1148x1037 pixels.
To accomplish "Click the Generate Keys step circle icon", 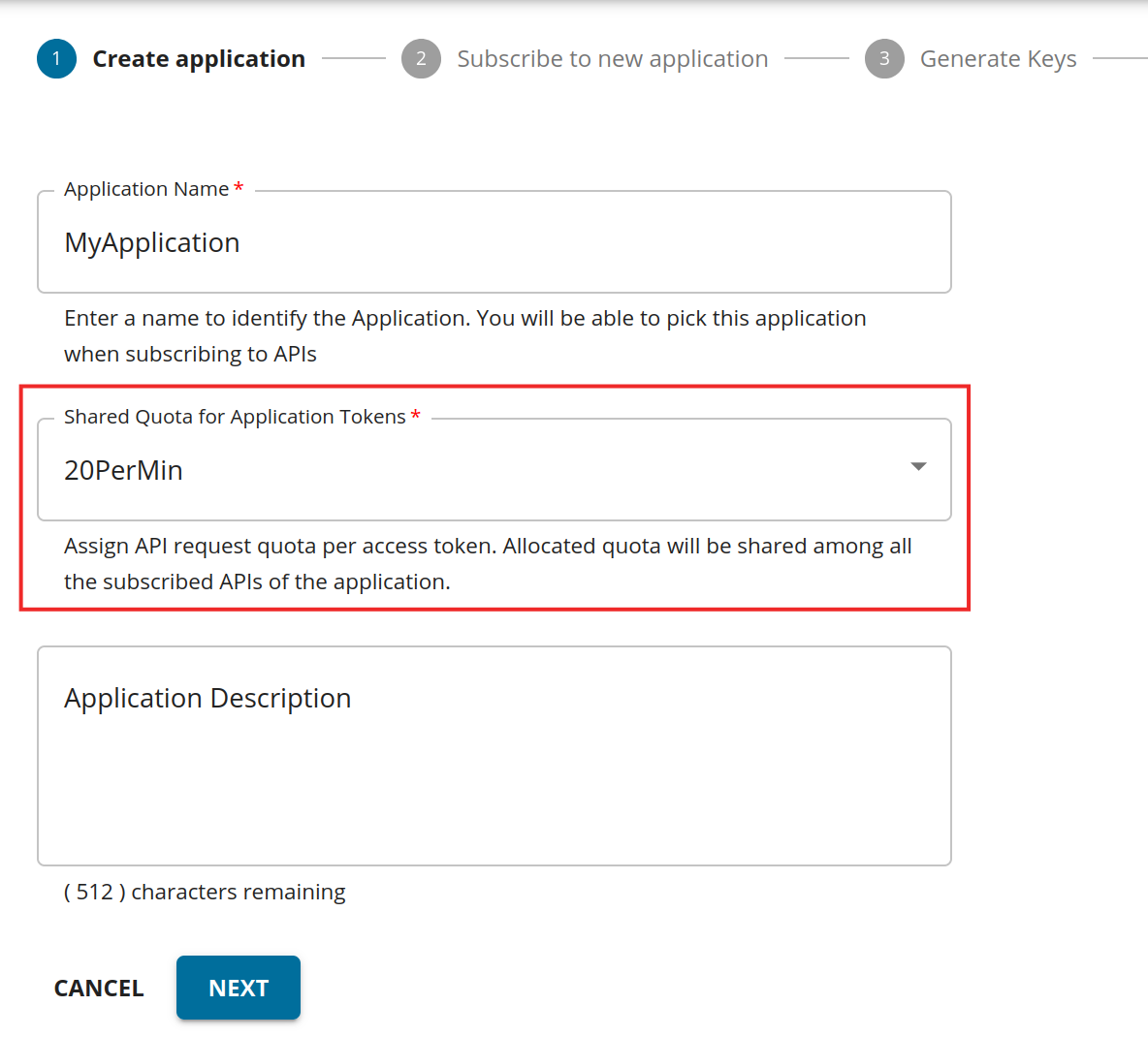I will [x=884, y=58].
